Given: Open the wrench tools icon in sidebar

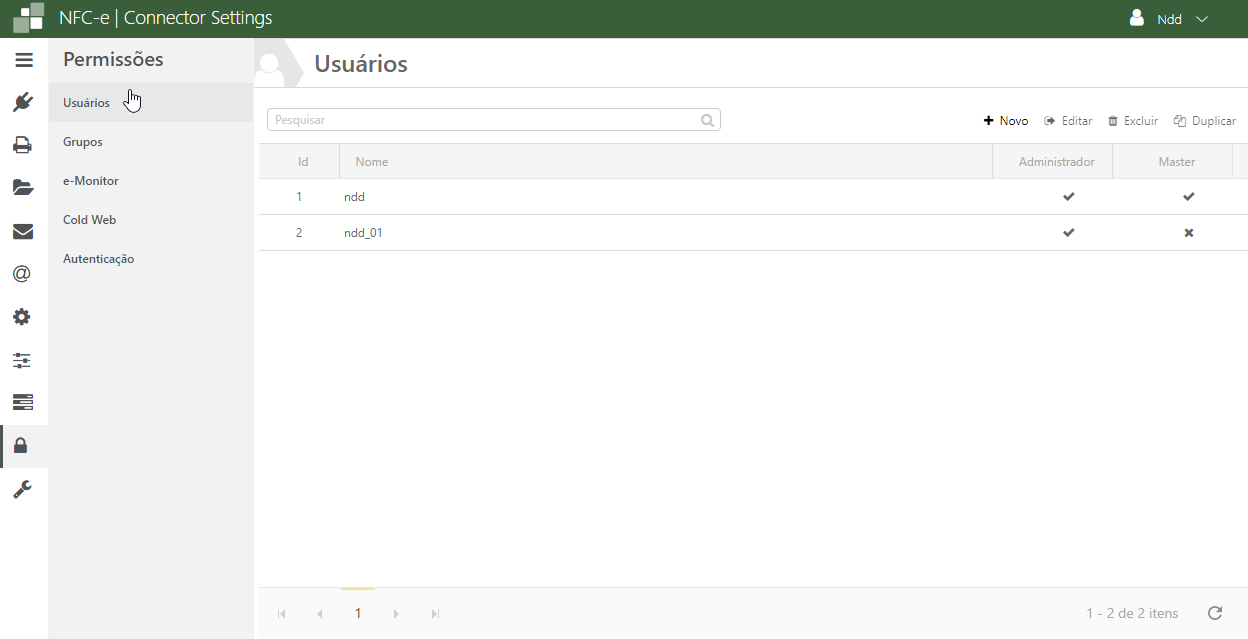Looking at the screenshot, I should pyautogui.click(x=23, y=489).
